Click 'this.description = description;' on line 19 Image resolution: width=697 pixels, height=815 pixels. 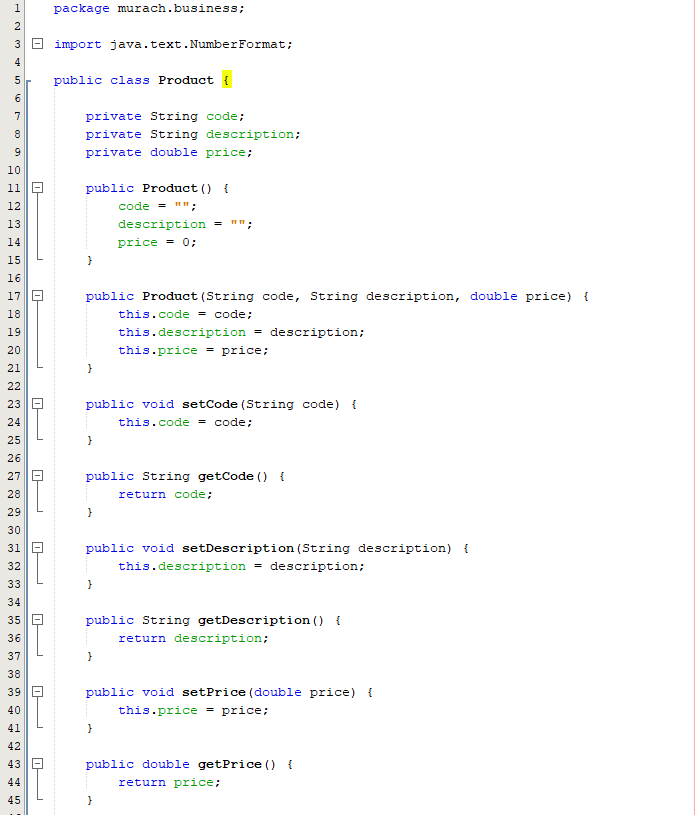point(241,332)
